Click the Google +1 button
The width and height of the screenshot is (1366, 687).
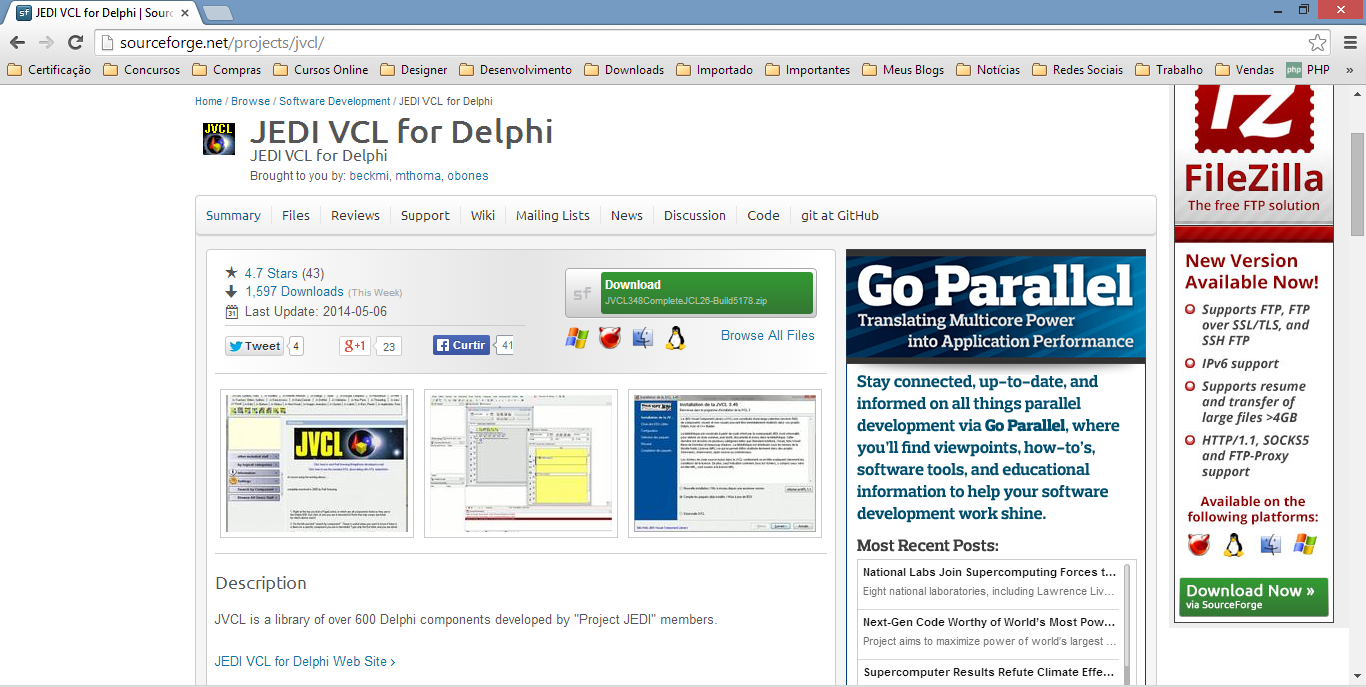point(356,346)
